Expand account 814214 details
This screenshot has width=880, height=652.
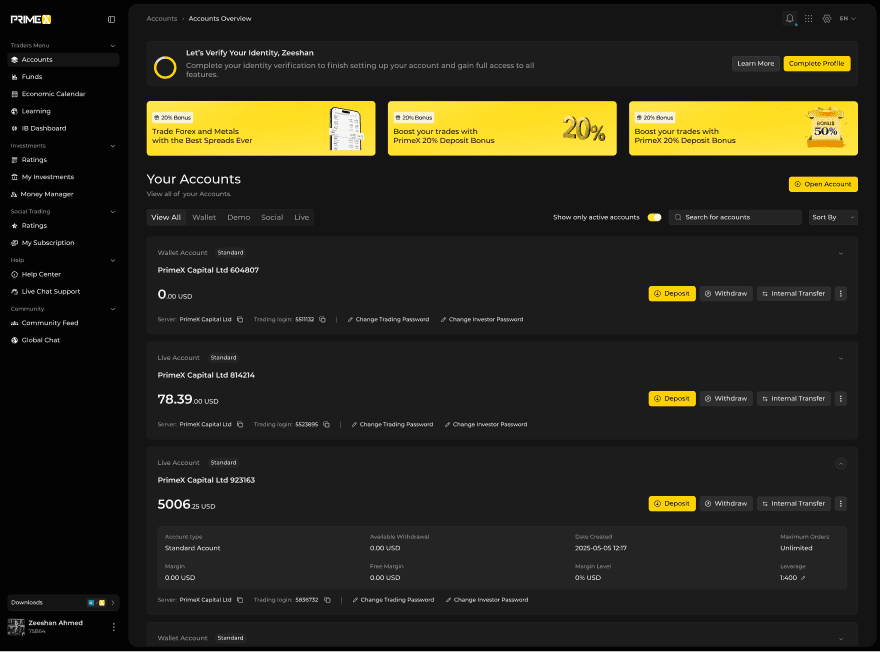click(x=841, y=358)
